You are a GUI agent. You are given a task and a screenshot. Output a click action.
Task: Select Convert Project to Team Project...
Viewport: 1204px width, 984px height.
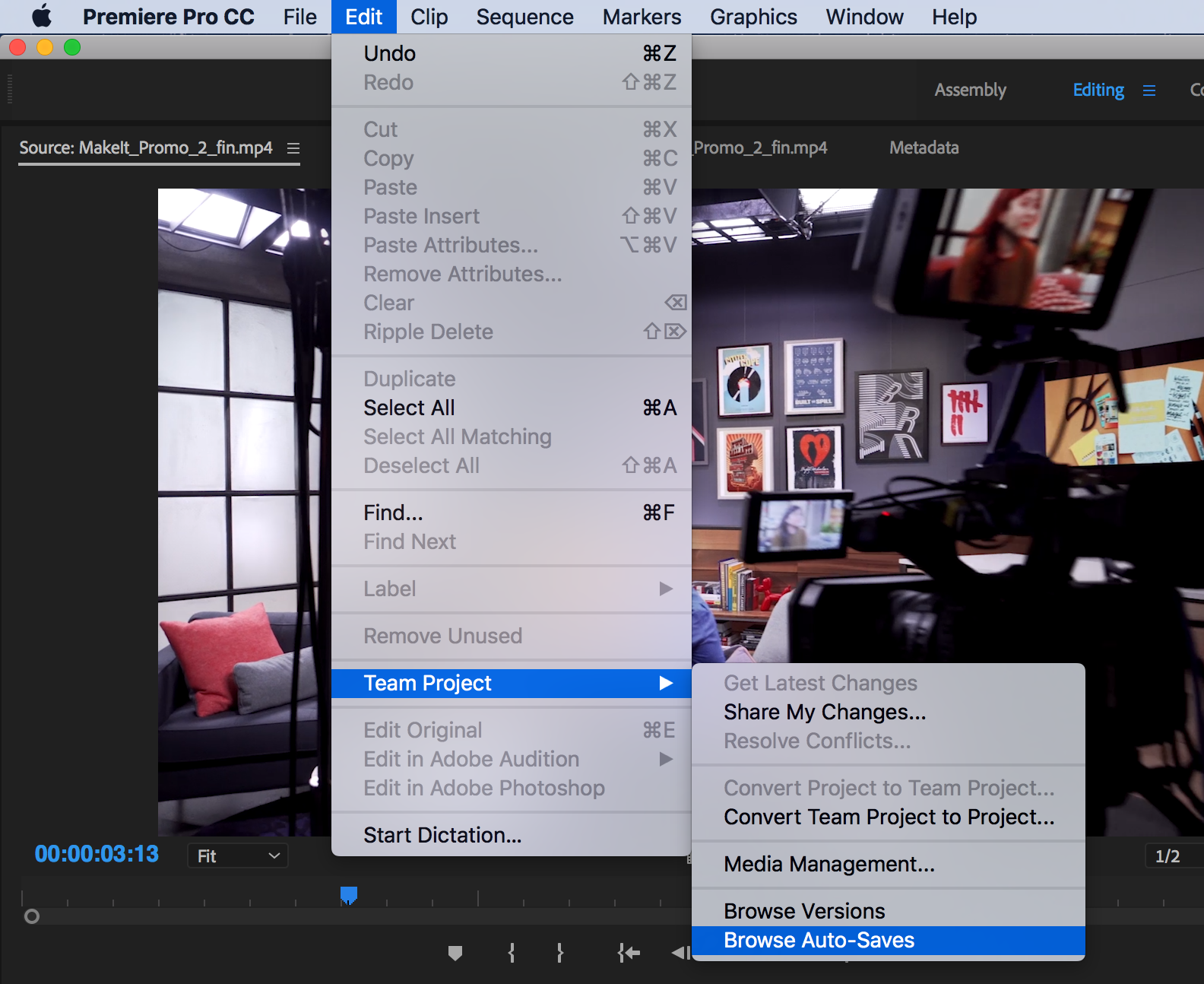pos(889,788)
